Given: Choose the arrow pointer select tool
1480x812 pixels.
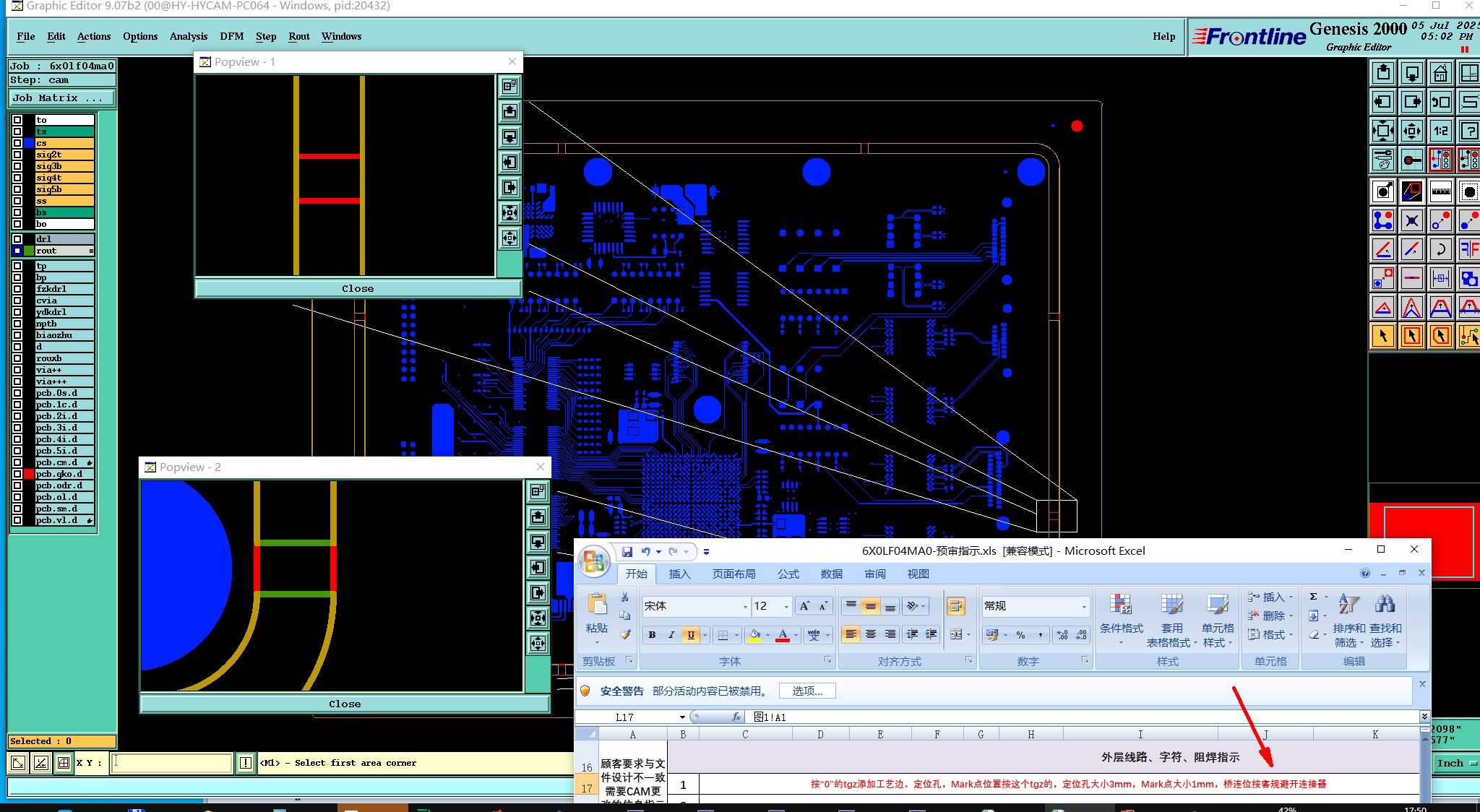Looking at the screenshot, I should point(1382,336).
